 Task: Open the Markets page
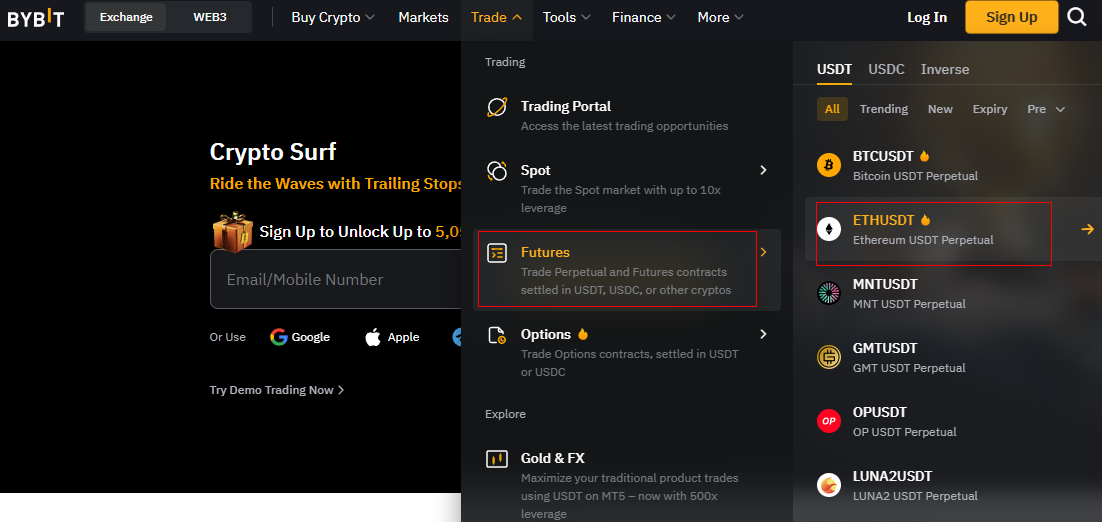coord(423,18)
